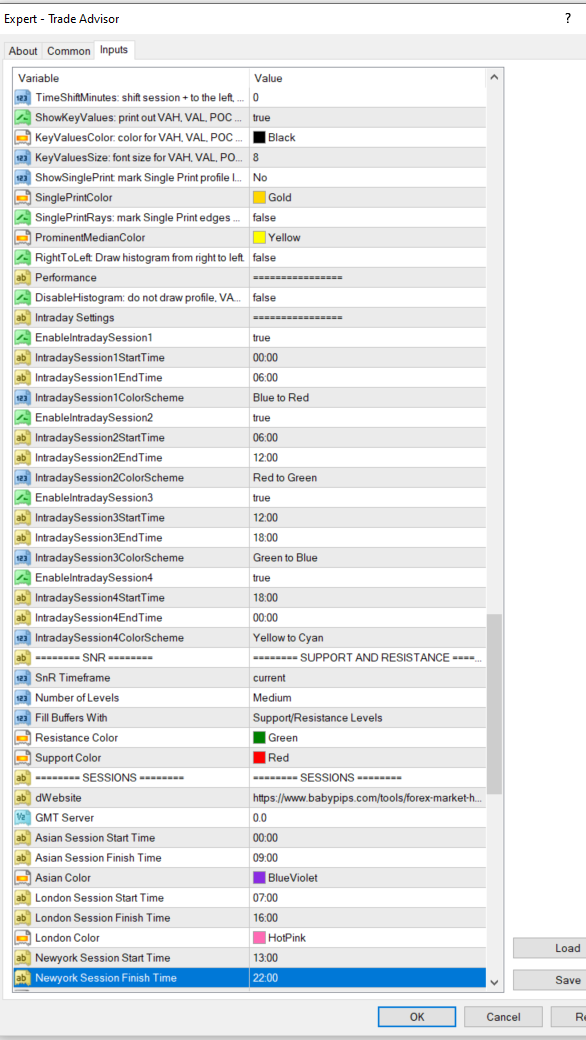The image size is (586, 1040).
Task: Click the enum icon beside ShowSinglePrint
Action: pyautogui.click(x=22, y=177)
